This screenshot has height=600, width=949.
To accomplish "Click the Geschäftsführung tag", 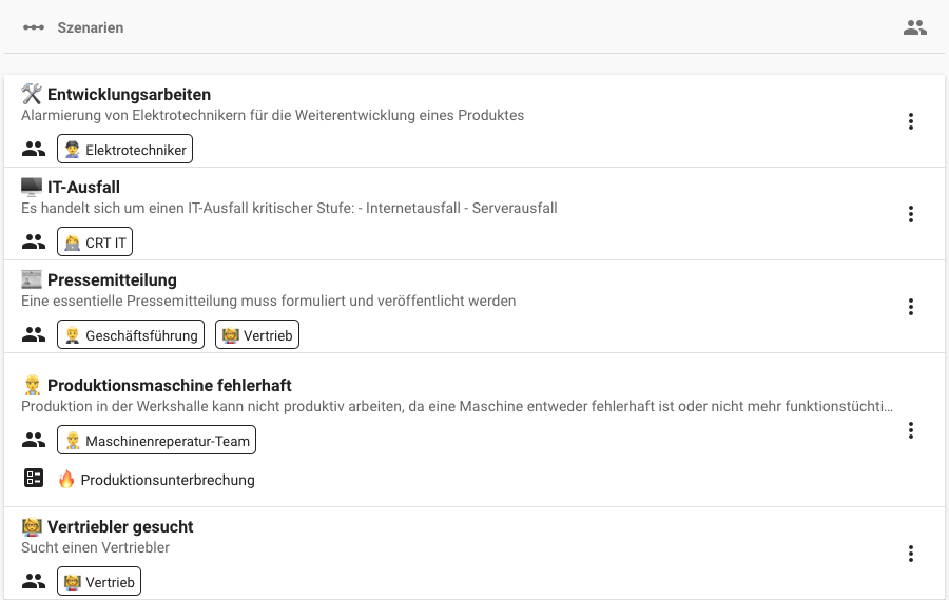I will (131, 334).
